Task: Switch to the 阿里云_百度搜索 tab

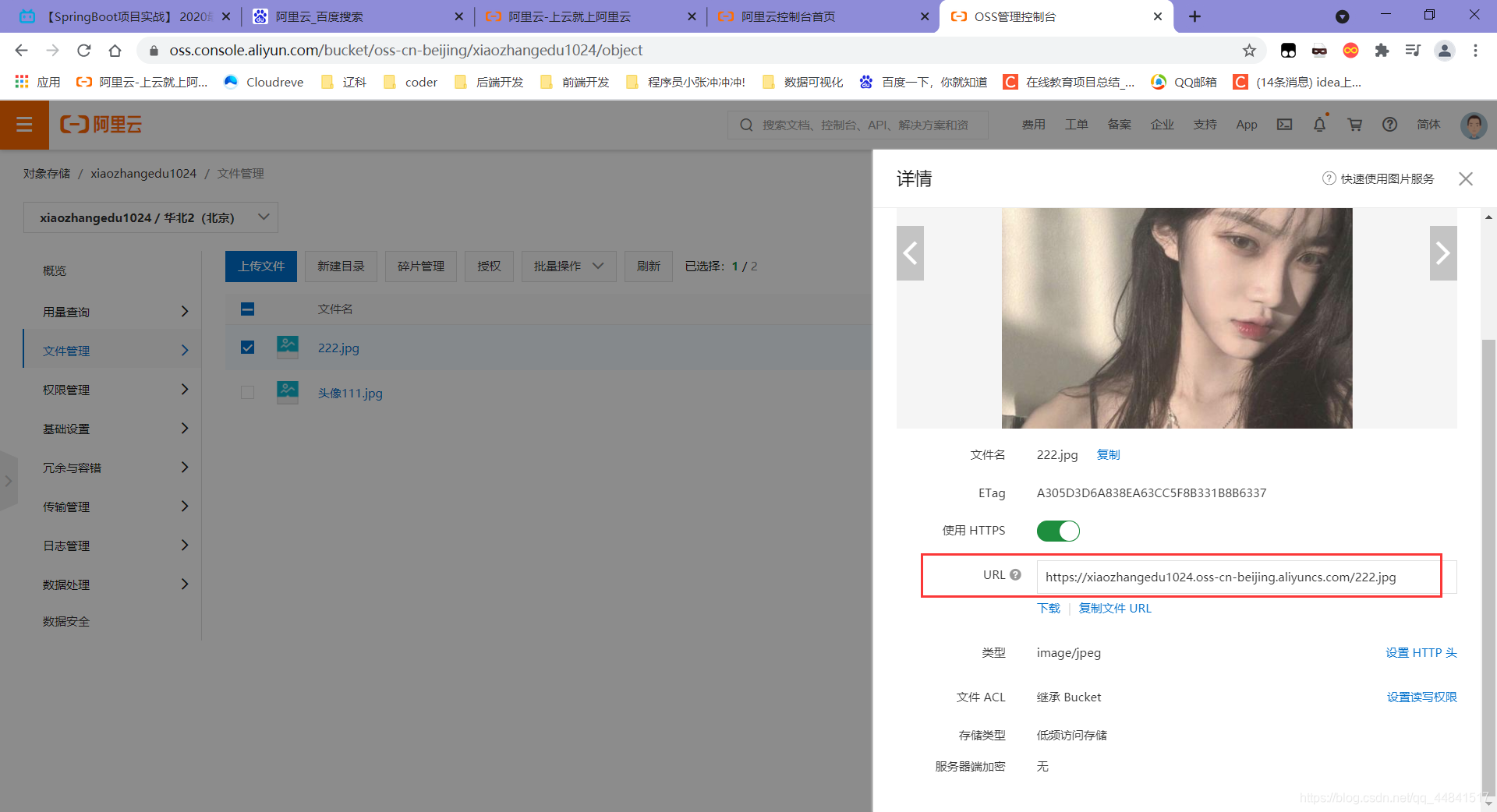Action: pos(357,16)
